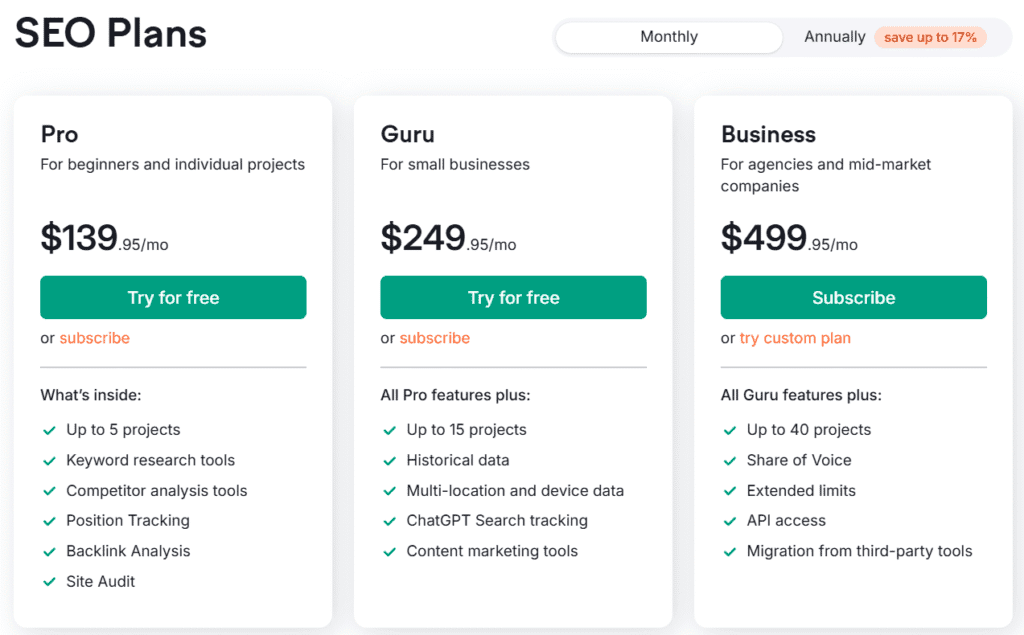1024x635 pixels.
Task: Click the checkmark beside Multi-location and device data
Action: pyautogui.click(x=389, y=490)
